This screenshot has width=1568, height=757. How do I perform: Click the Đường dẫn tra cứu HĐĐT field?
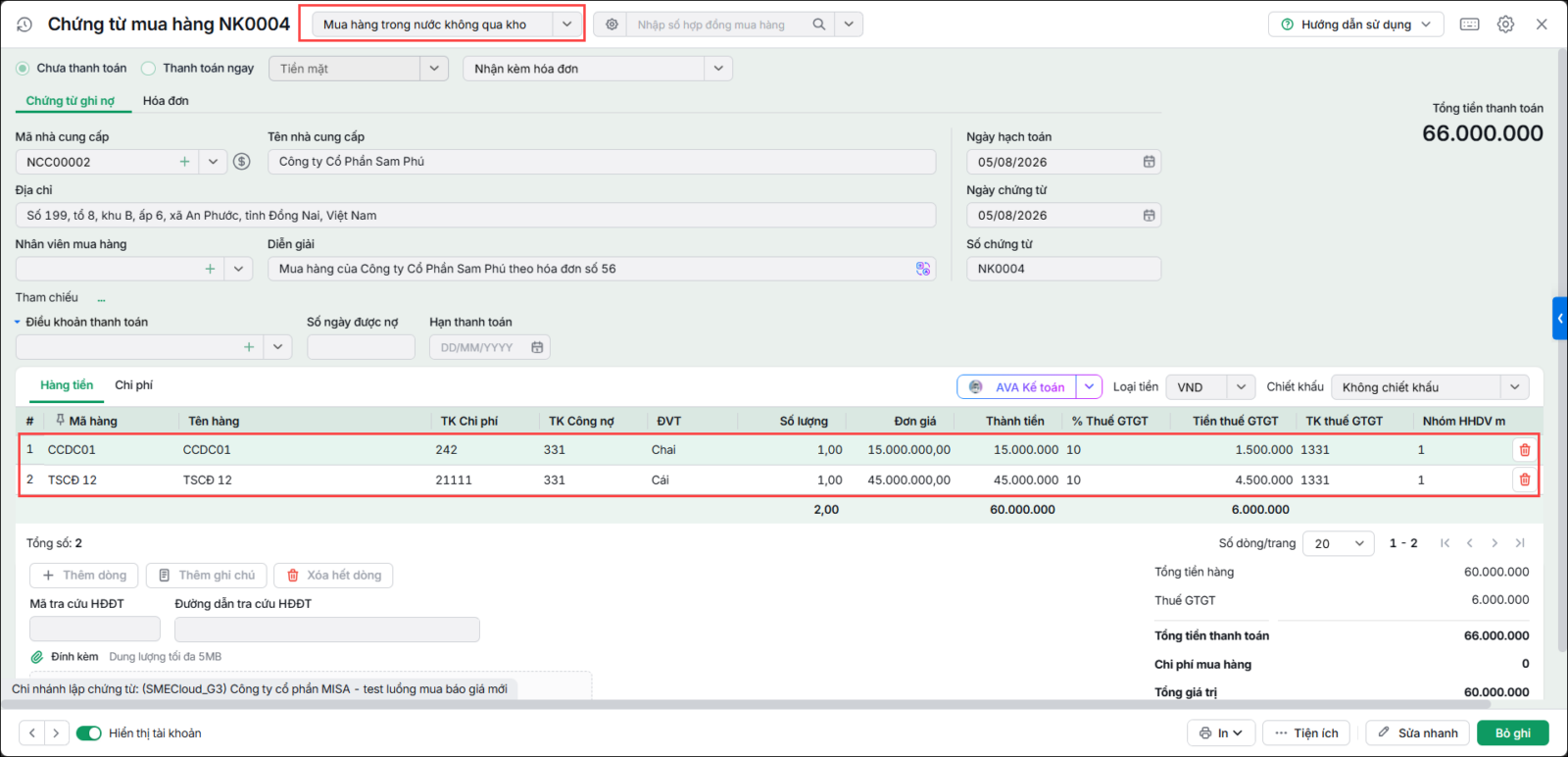point(327,630)
